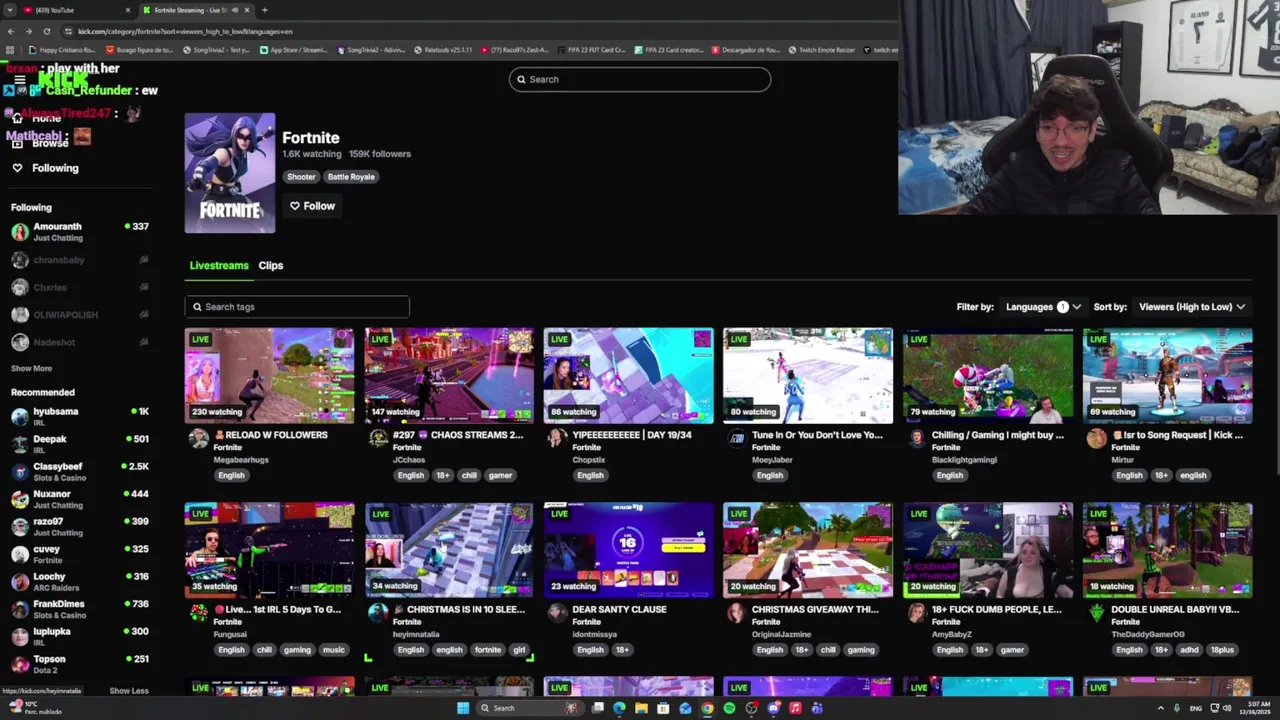The image size is (1280, 720).
Task: Click the "159K followers" text under Fortnite
Action: tap(380, 154)
